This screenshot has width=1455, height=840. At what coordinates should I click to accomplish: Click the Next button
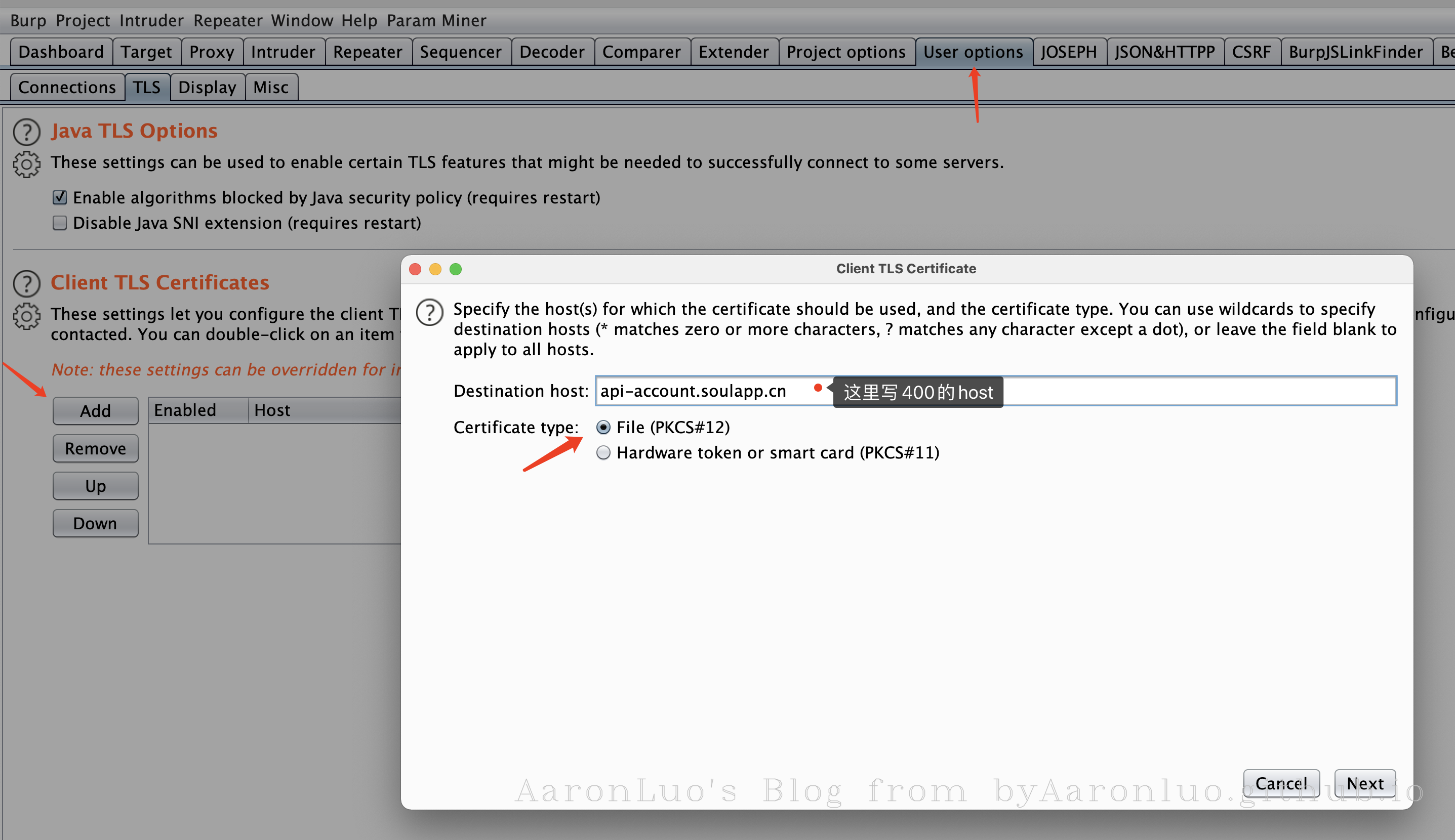1364,783
